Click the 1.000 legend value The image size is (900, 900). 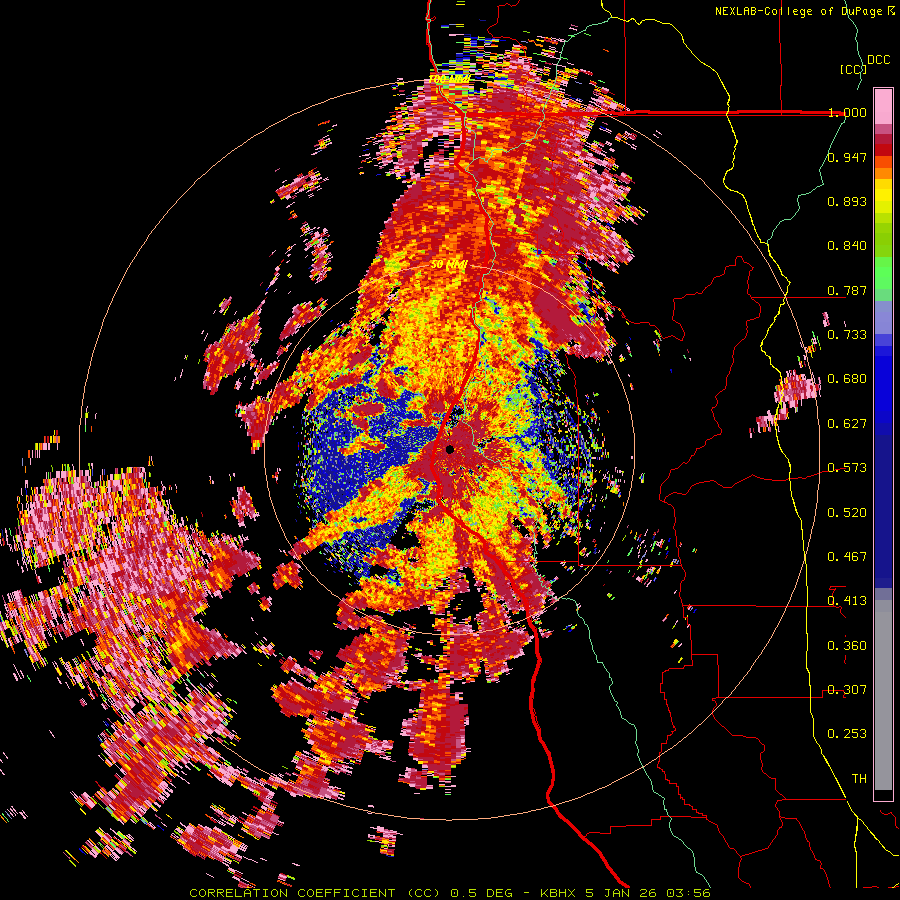pos(847,112)
